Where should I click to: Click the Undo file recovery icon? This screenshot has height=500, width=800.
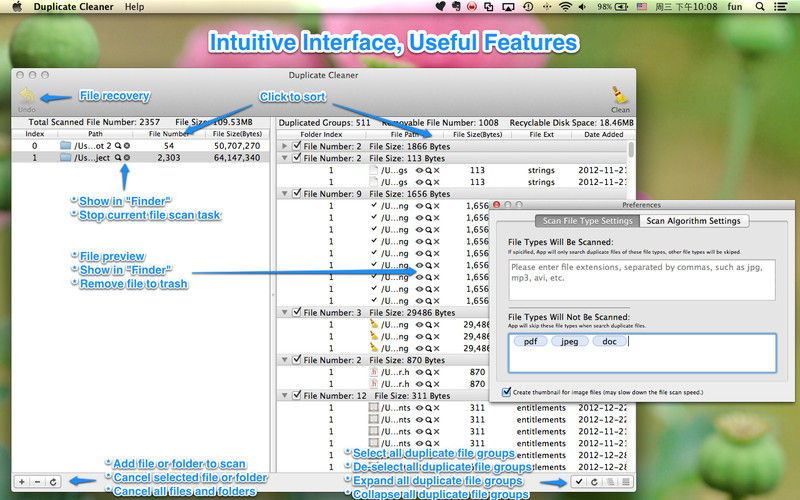[27, 95]
